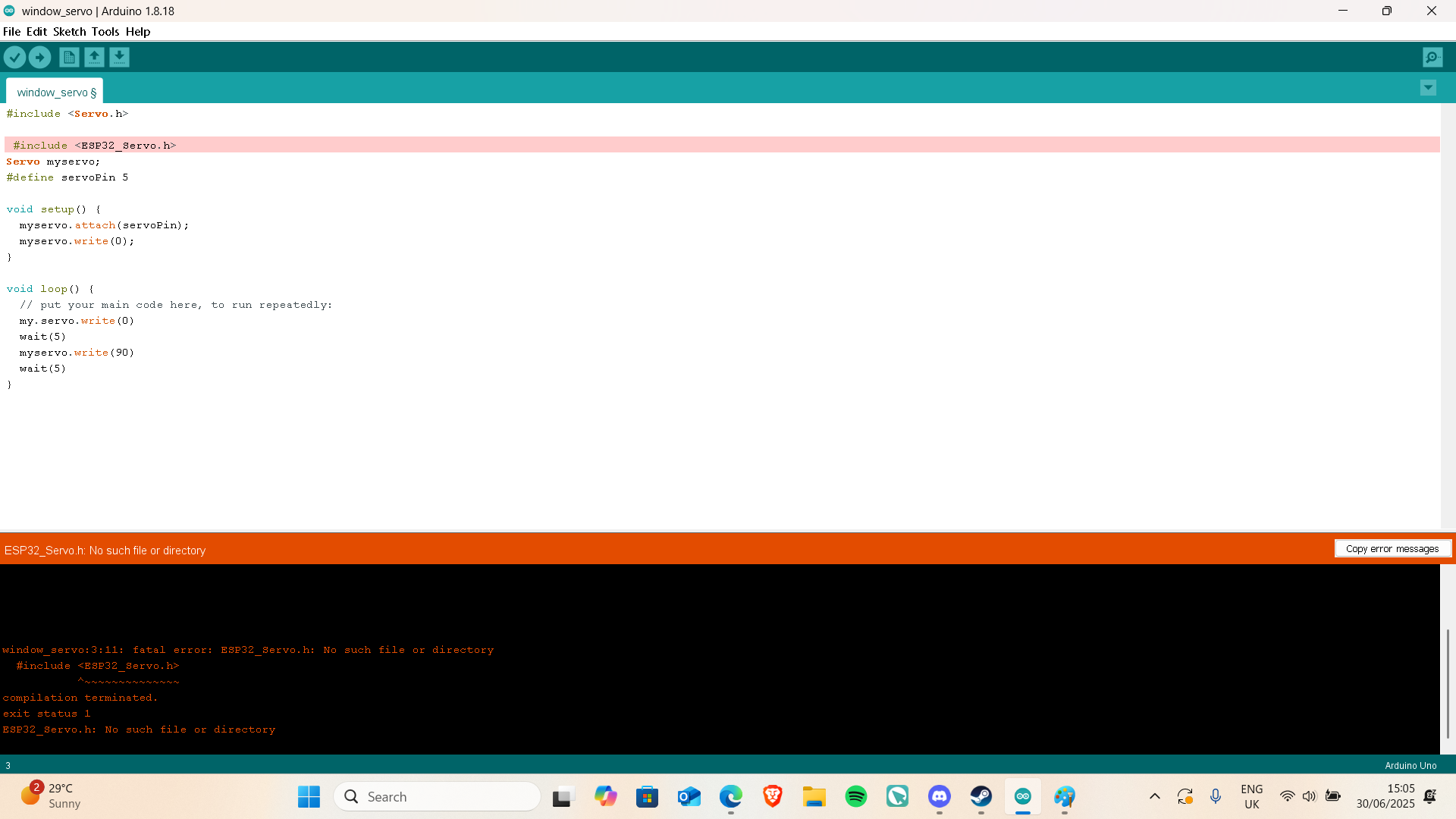This screenshot has width=1456, height=819.
Task: Open Spotify from the taskbar
Action: 855,796
